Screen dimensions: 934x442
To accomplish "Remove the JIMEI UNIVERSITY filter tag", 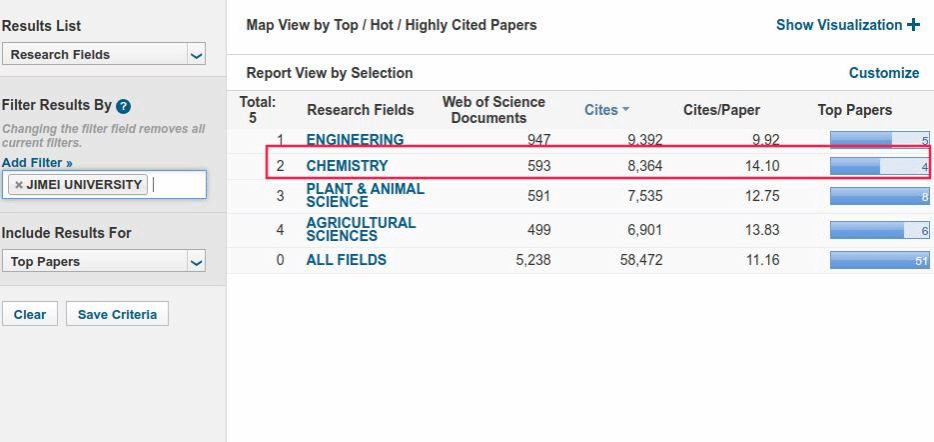I will [19, 184].
